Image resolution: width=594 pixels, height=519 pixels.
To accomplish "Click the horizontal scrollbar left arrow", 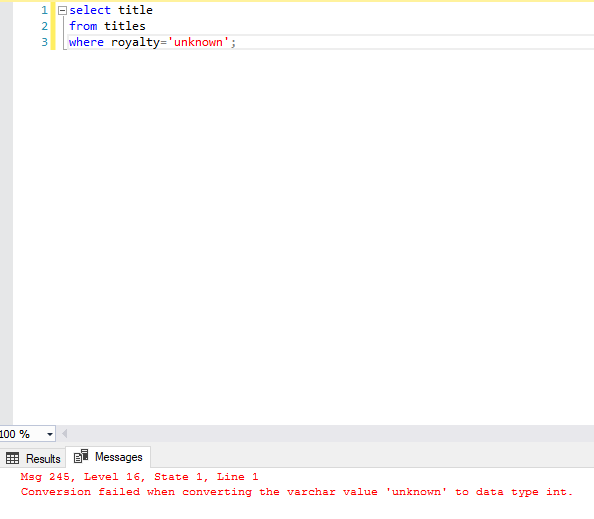I will [x=64, y=433].
